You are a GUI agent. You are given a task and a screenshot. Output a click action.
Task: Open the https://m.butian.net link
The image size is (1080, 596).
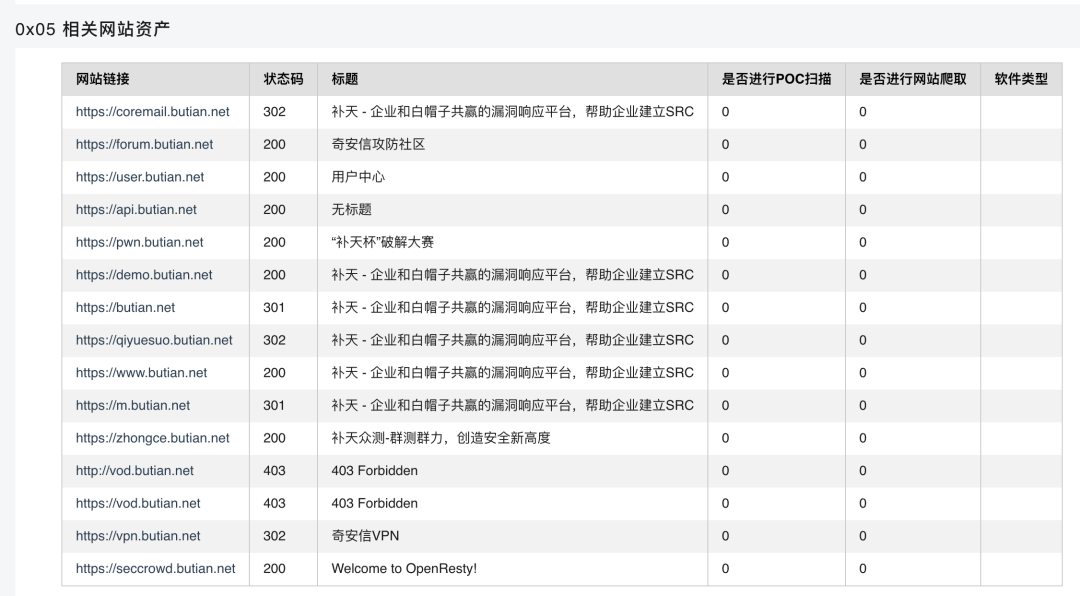[132, 405]
